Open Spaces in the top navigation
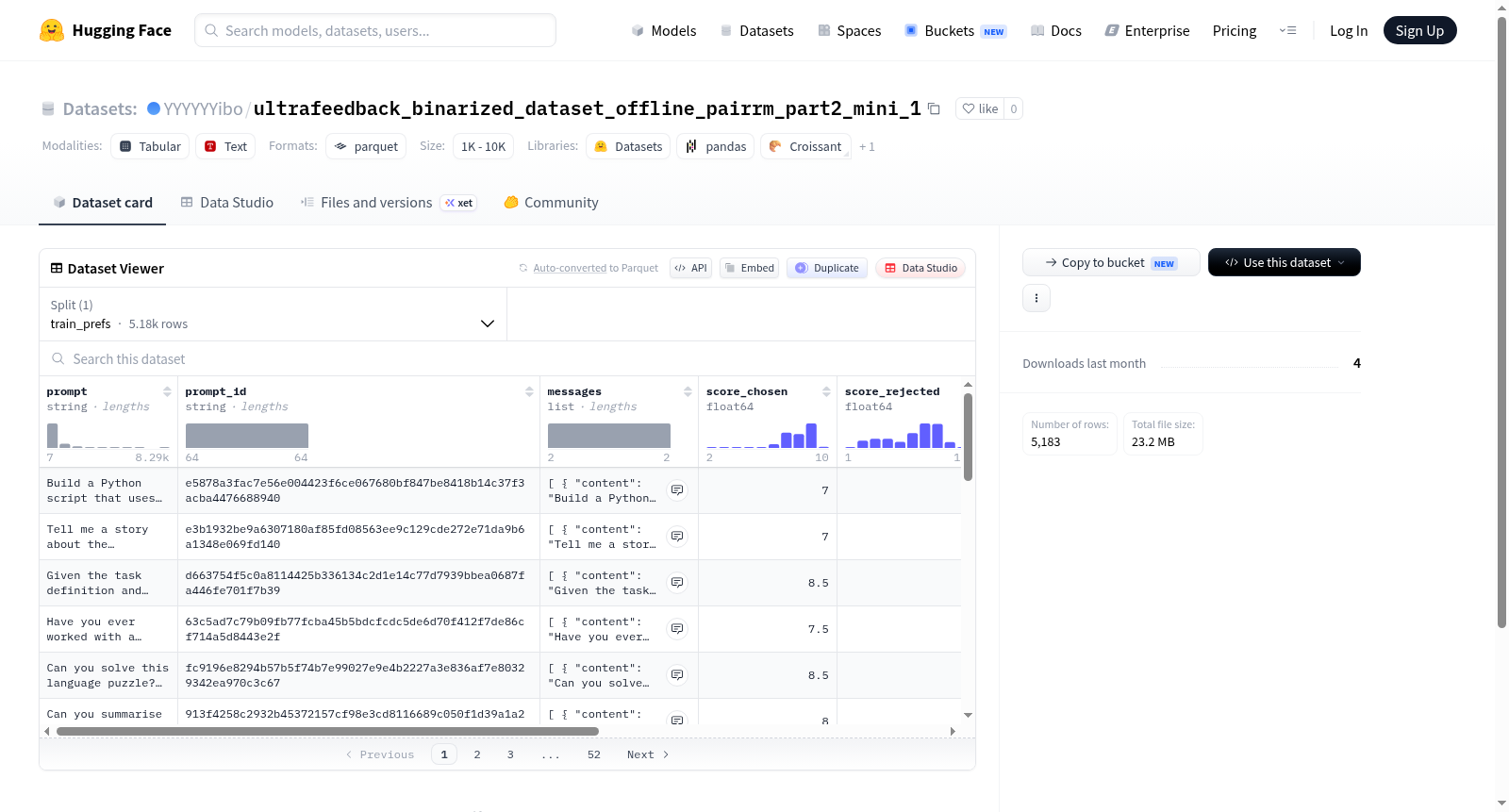 [849, 30]
